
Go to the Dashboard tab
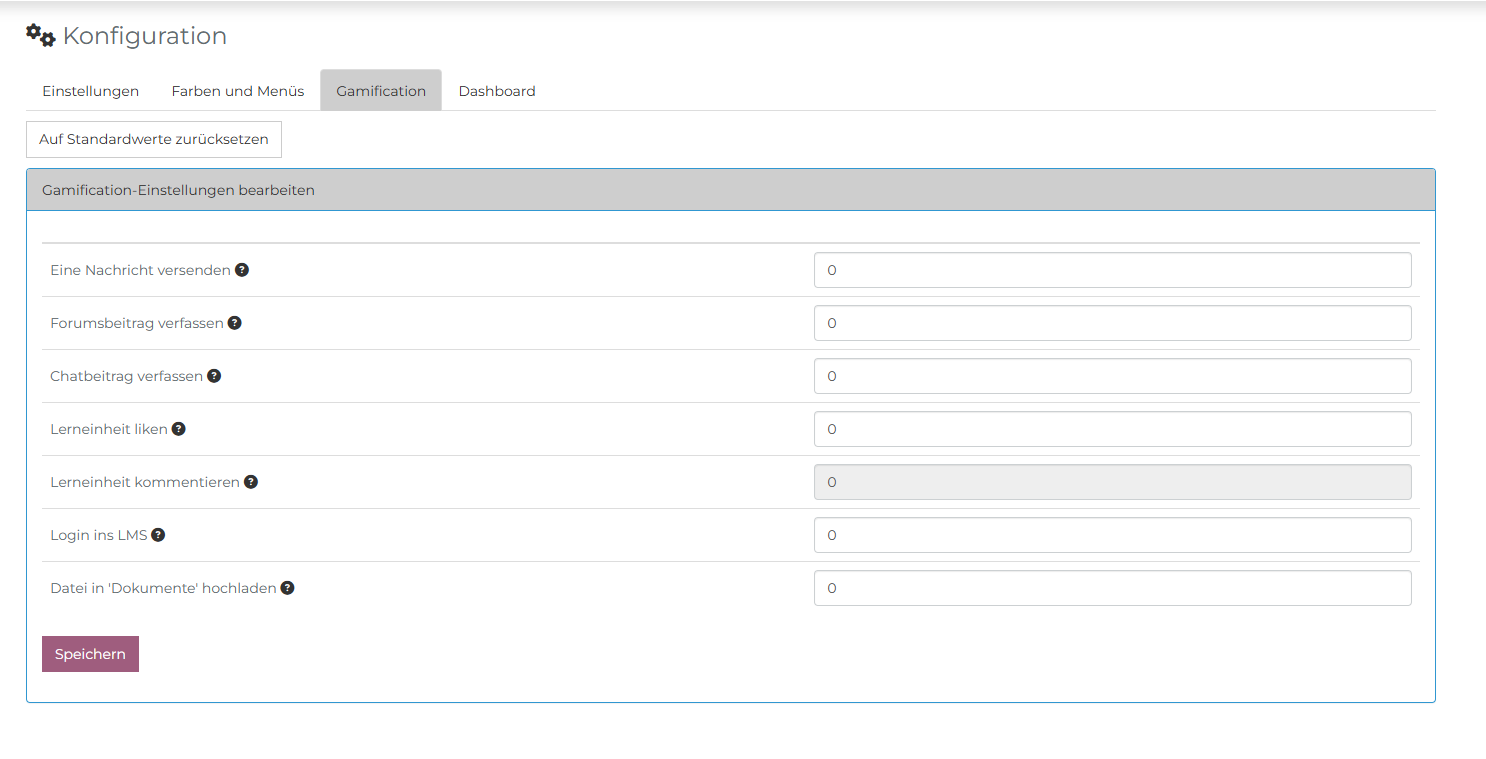(x=497, y=91)
